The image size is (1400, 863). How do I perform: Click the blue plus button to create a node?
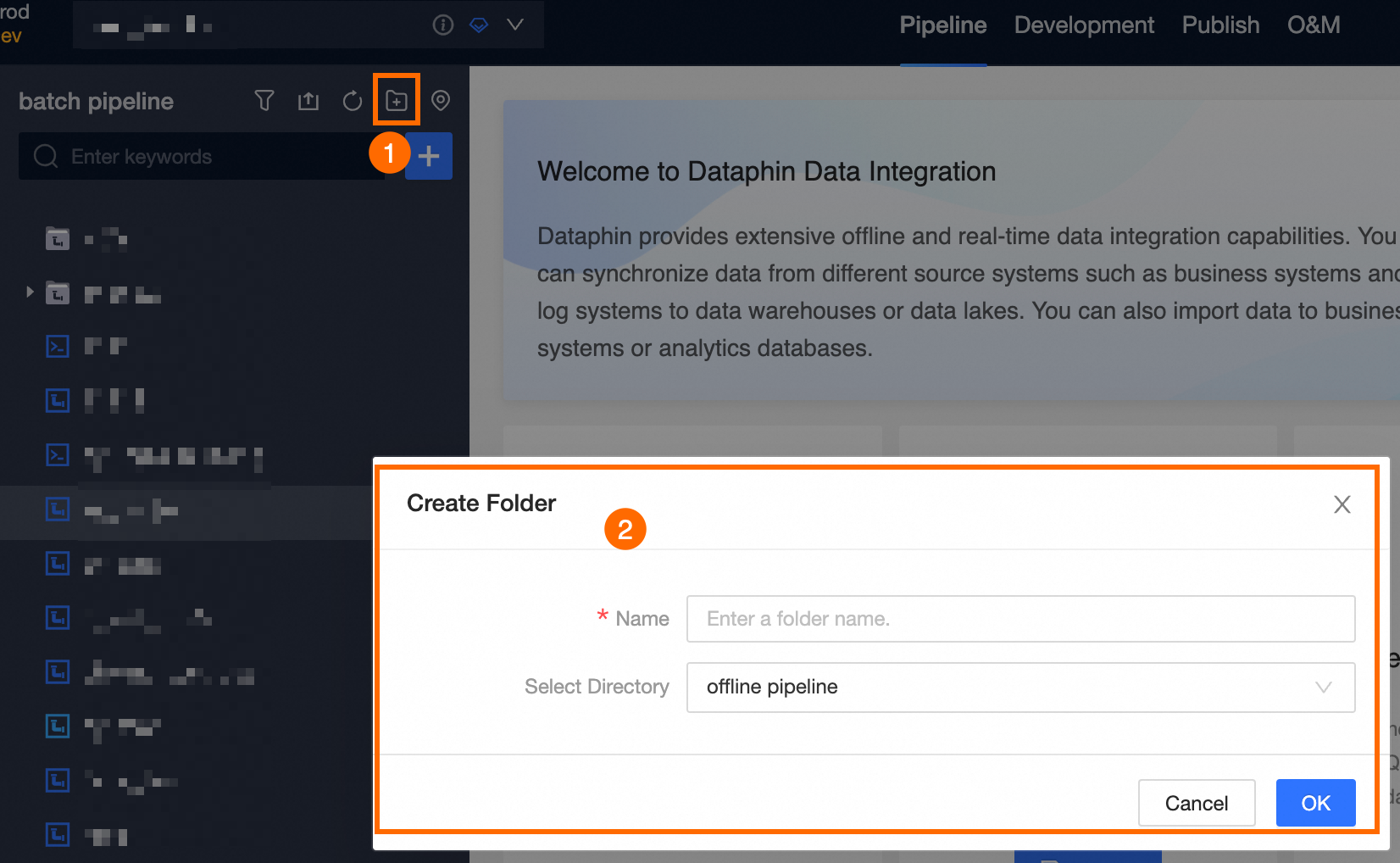[x=429, y=156]
